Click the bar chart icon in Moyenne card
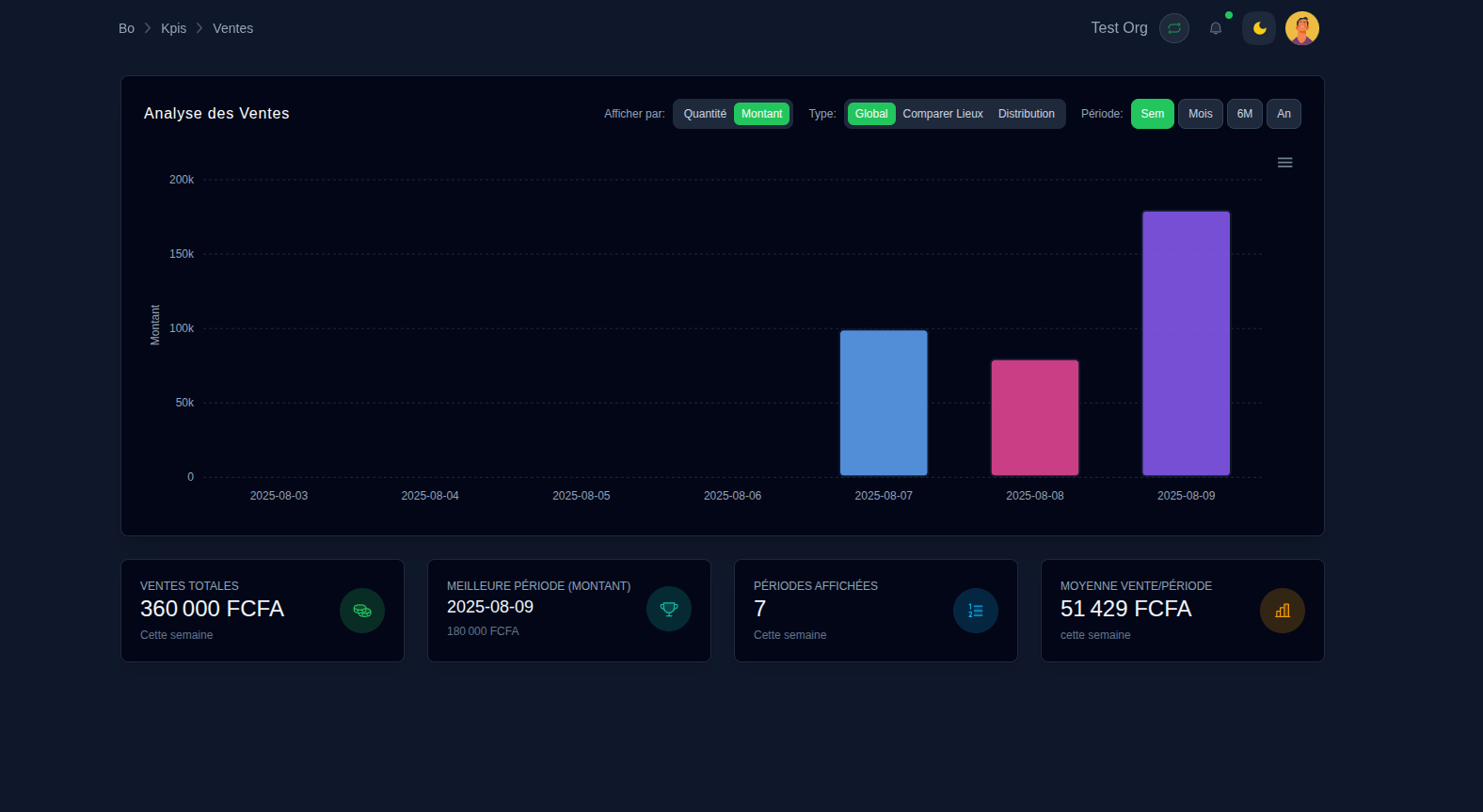 pyautogui.click(x=1283, y=611)
